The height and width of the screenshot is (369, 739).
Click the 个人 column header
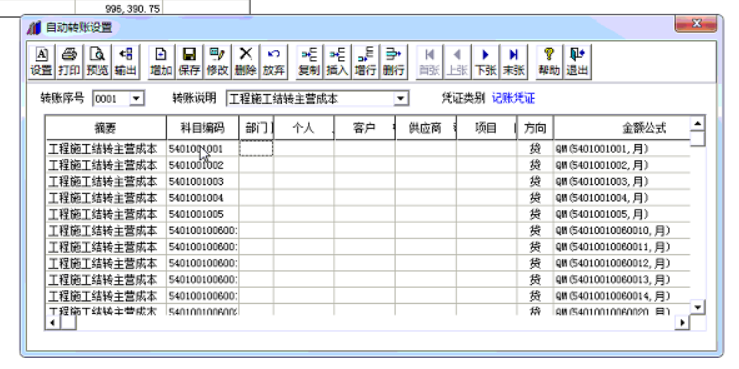pos(304,128)
